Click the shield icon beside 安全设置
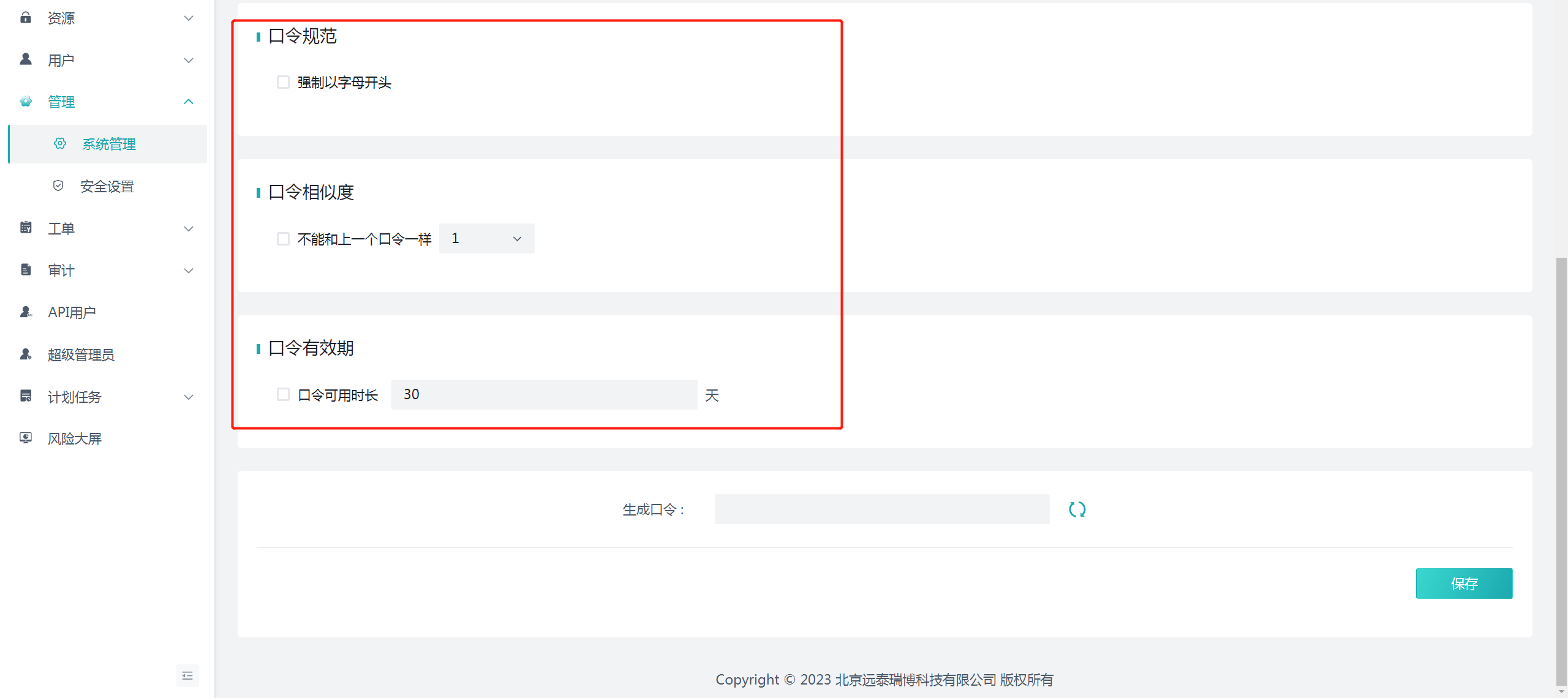 (x=58, y=186)
